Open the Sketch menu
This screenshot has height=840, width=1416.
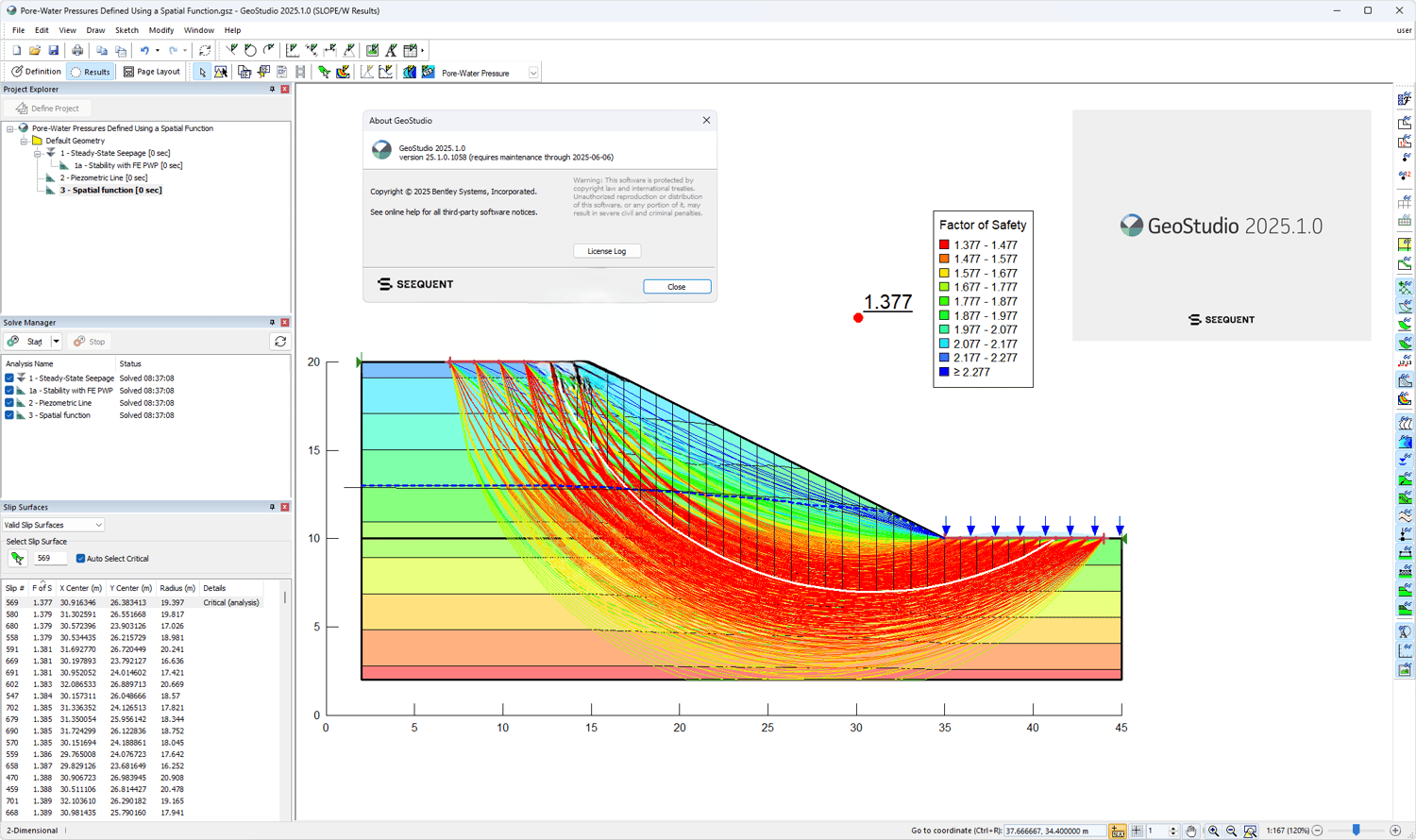coord(126,30)
